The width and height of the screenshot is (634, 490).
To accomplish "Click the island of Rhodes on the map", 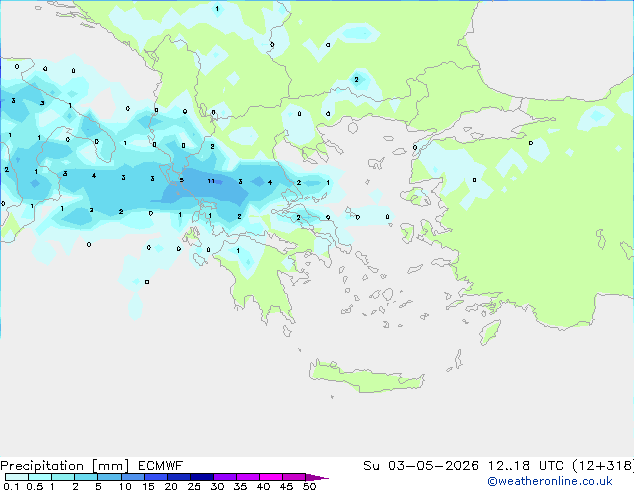I will tap(490, 332).
